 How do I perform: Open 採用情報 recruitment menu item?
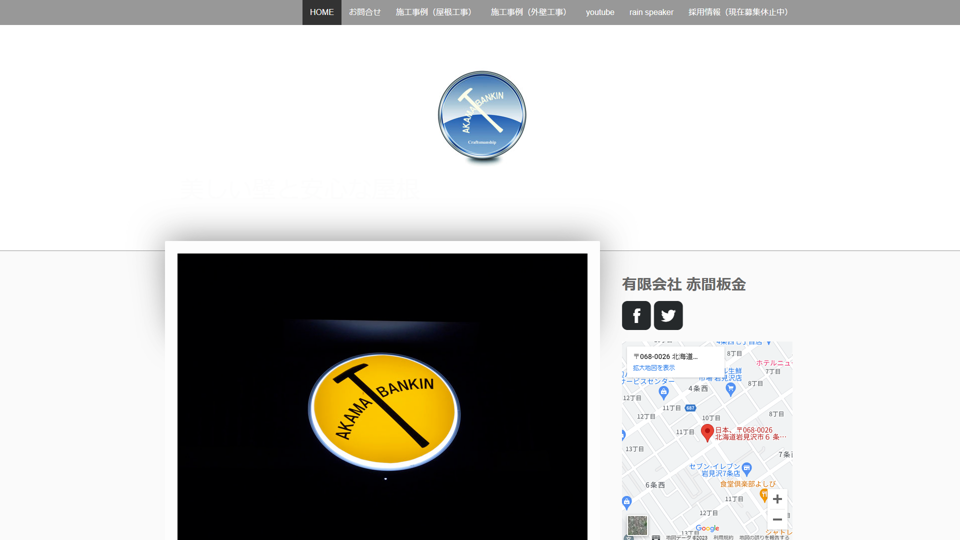coord(740,12)
